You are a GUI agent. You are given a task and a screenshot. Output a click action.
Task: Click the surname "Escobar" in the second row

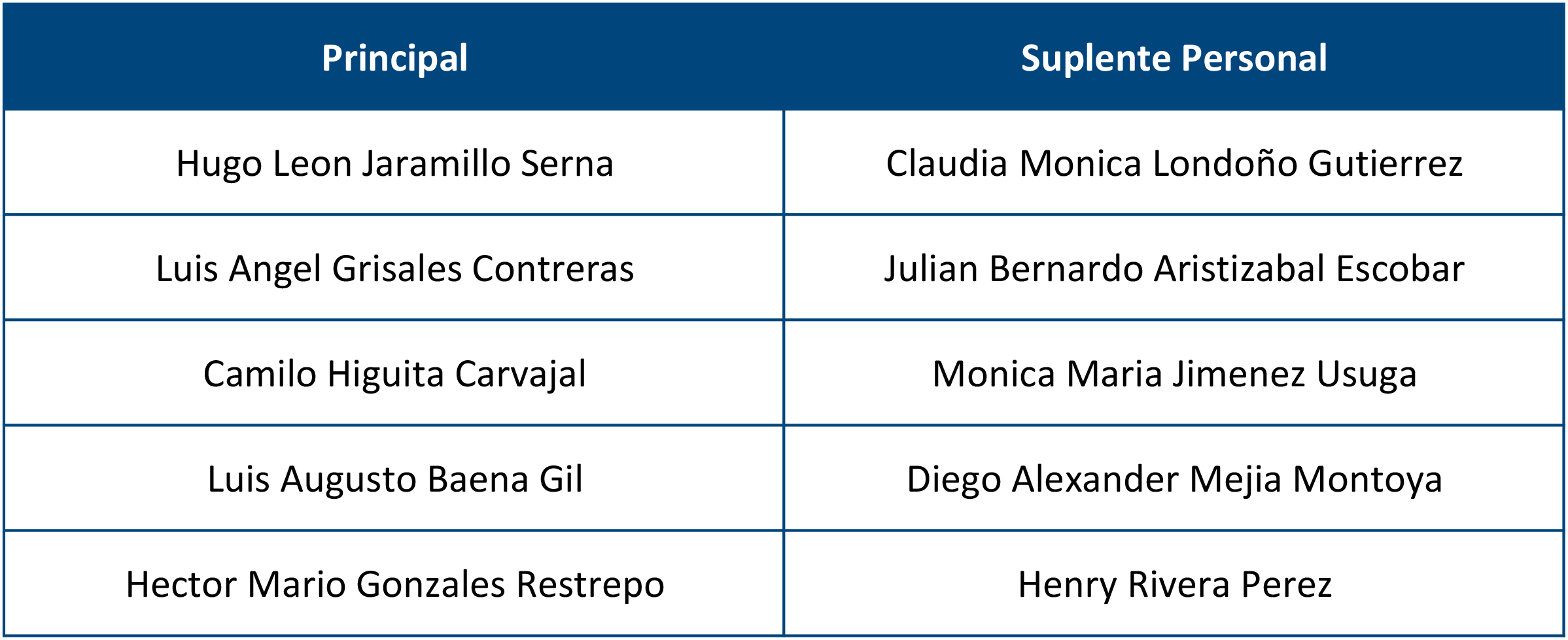[1400, 269]
